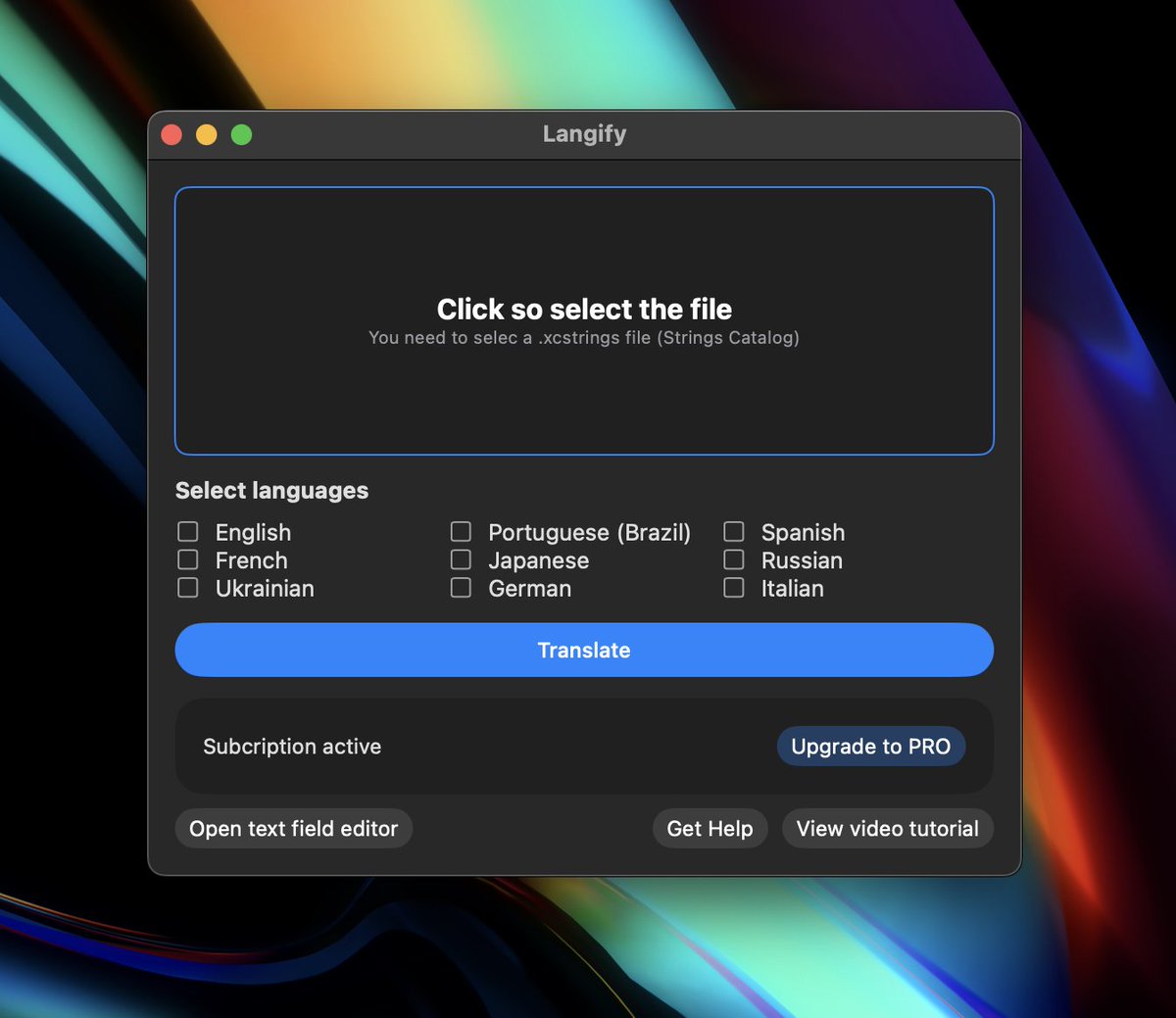
Task: Click the .xcstrings file hint text
Action: pos(584,338)
